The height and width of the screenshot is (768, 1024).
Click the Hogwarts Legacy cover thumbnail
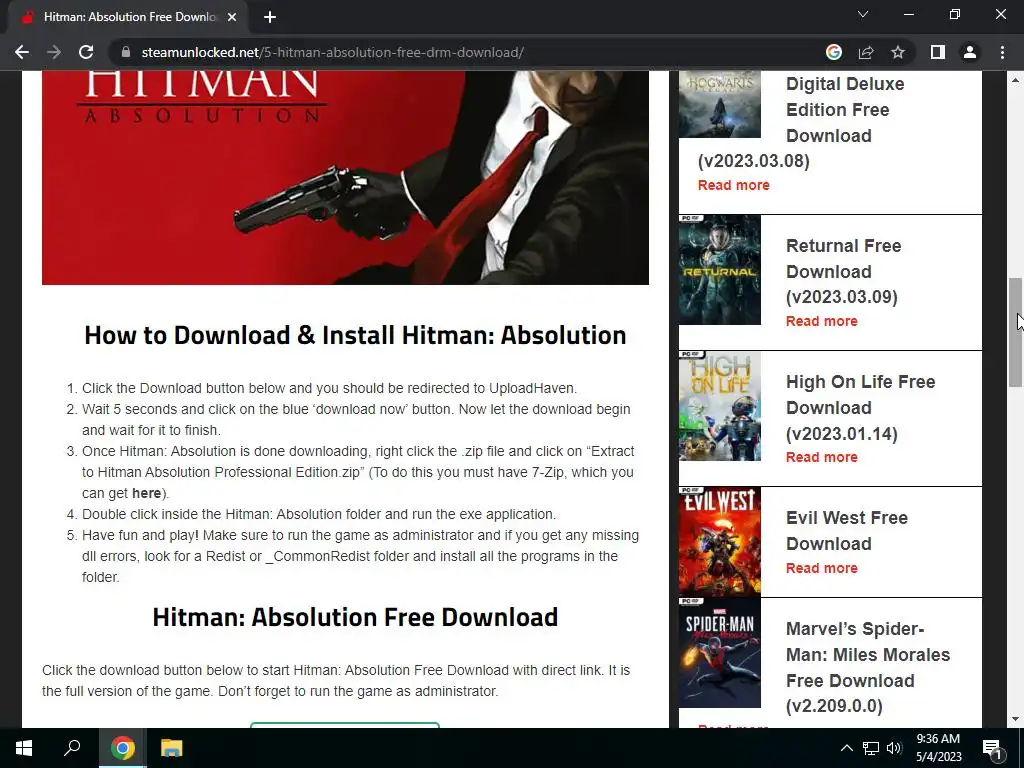[x=720, y=104]
